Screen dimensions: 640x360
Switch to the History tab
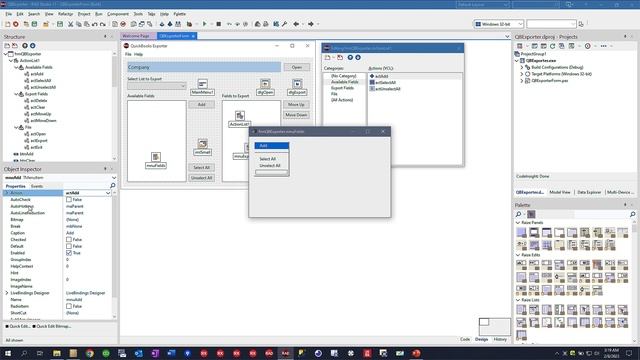coord(500,339)
